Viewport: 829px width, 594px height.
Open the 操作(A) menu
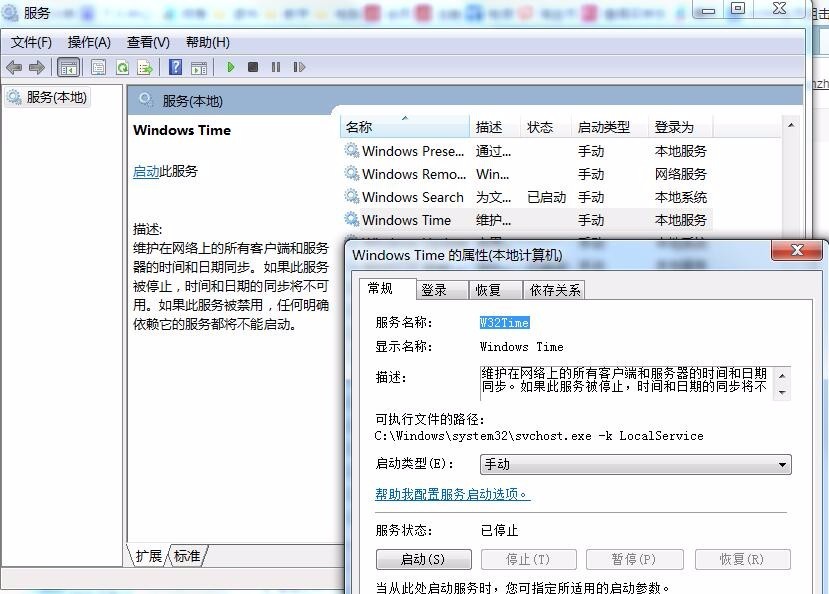[x=89, y=42]
